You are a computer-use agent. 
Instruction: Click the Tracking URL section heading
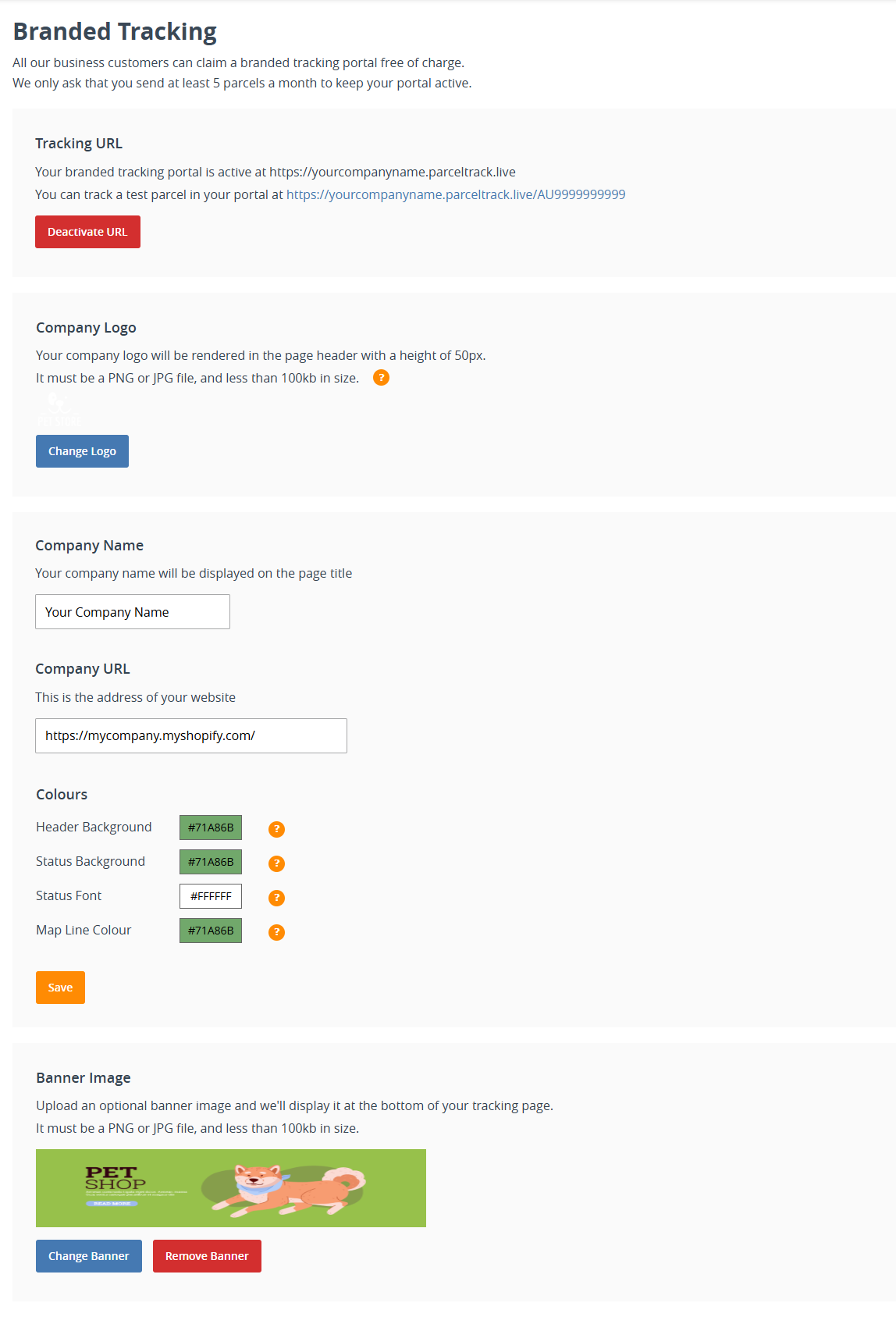click(79, 144)
